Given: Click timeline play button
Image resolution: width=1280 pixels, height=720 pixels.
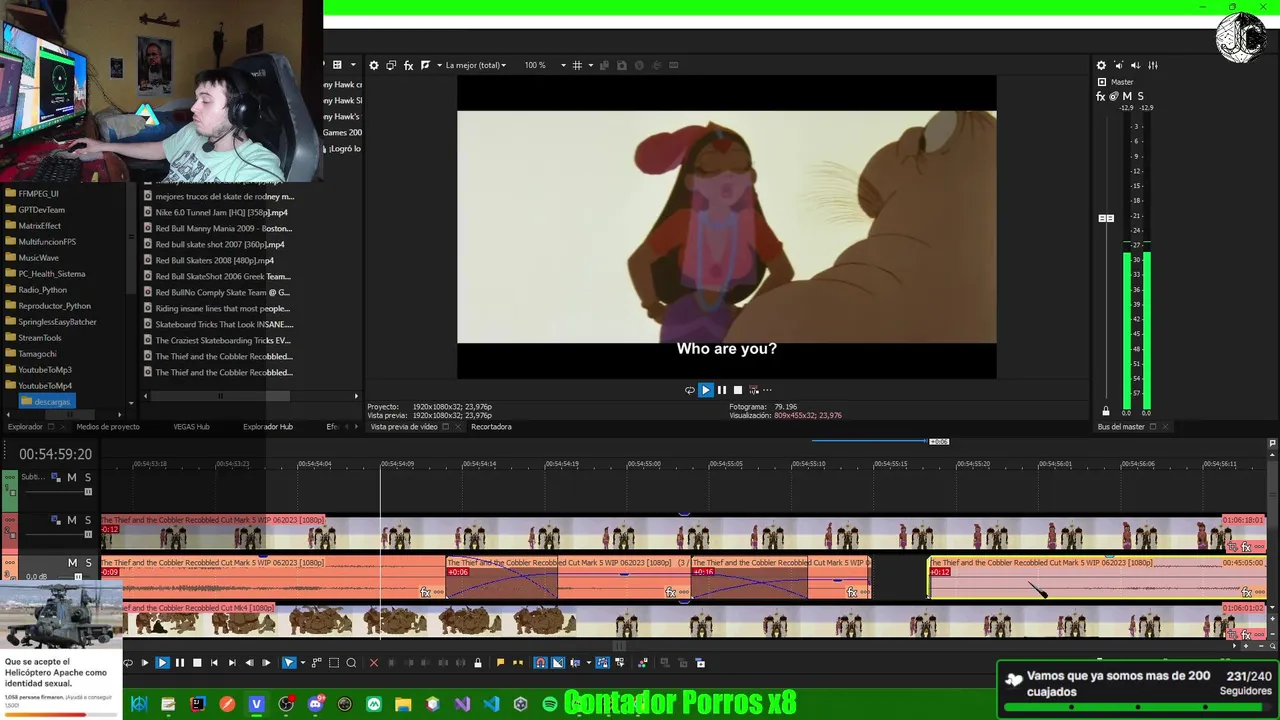Looking at the screenshot, I should [162, 662].
